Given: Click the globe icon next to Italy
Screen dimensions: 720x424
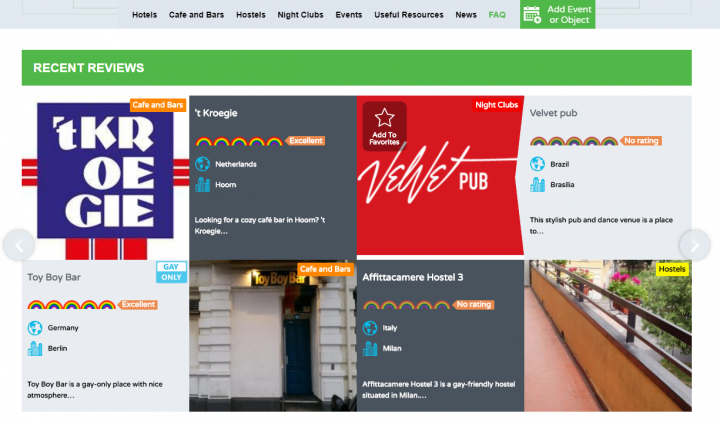Looking at the screenshot, I should 370,328.
